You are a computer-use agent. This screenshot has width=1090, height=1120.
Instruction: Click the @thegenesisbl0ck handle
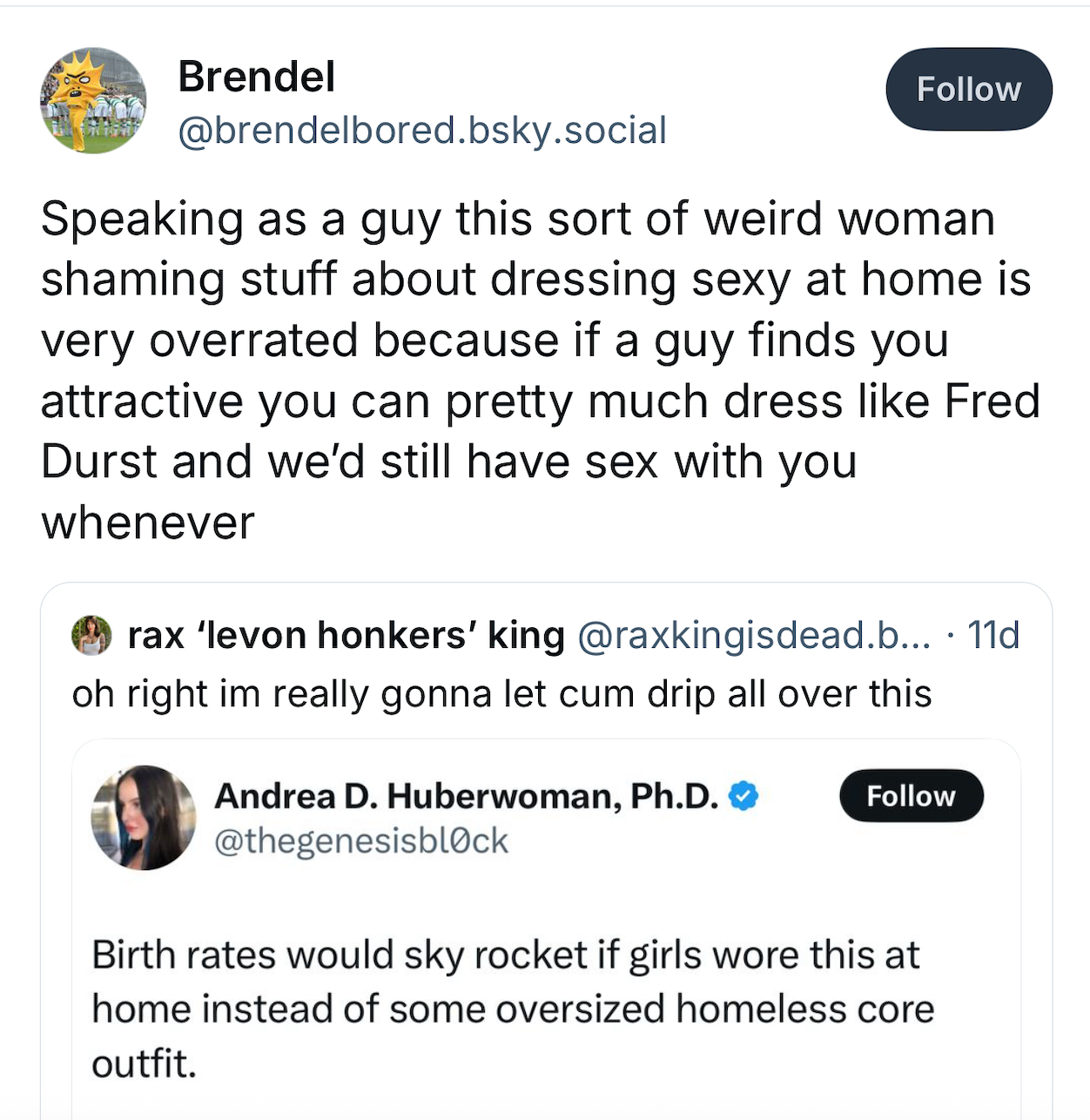tap(360, 841)
